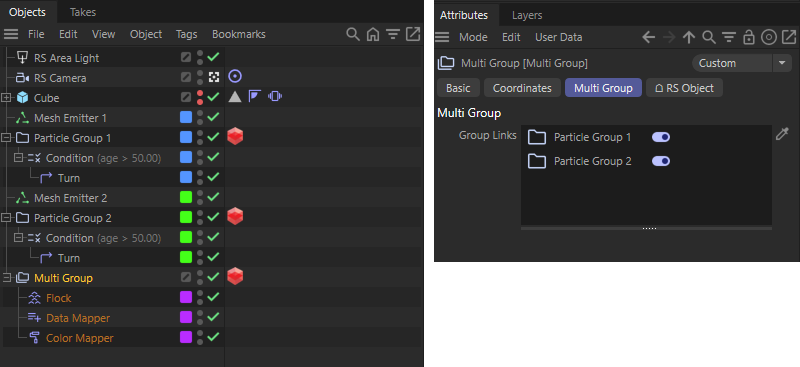Switch to the Takes tab
The height and width of the screenshot is (367, 800).
pyautogui.click(x=83, y=12)
